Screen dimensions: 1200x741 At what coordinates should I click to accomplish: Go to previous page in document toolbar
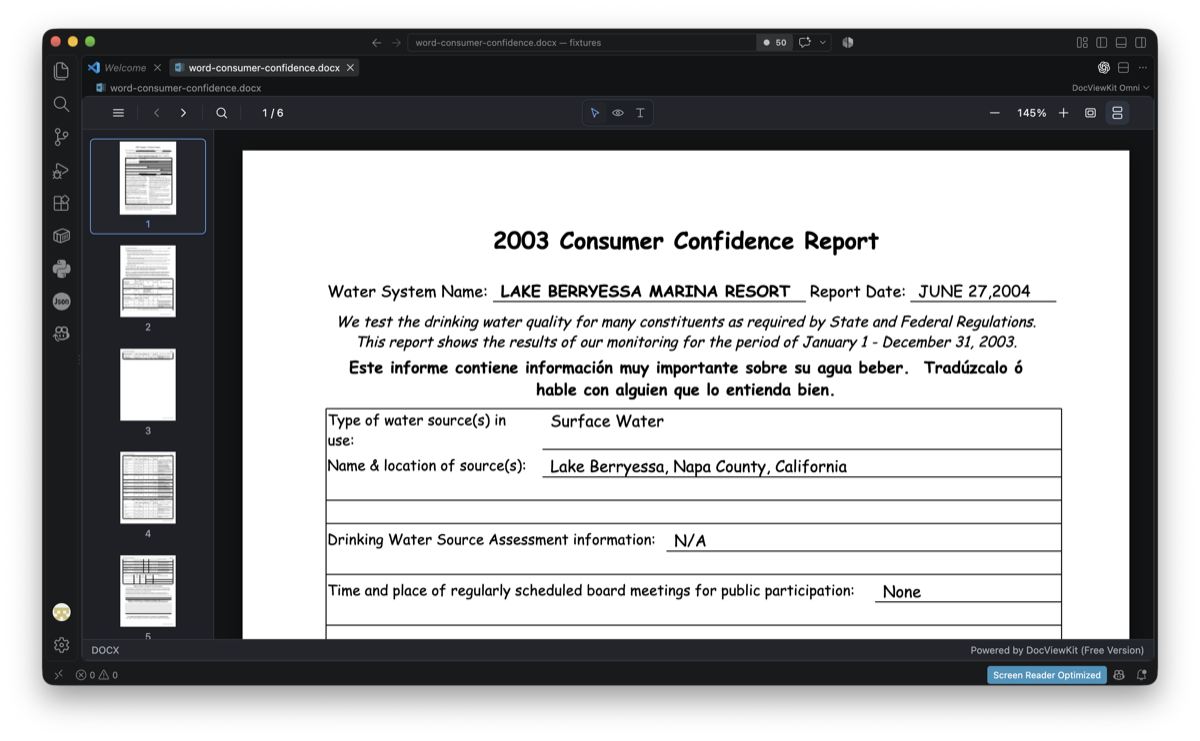[x=157, y=113]
